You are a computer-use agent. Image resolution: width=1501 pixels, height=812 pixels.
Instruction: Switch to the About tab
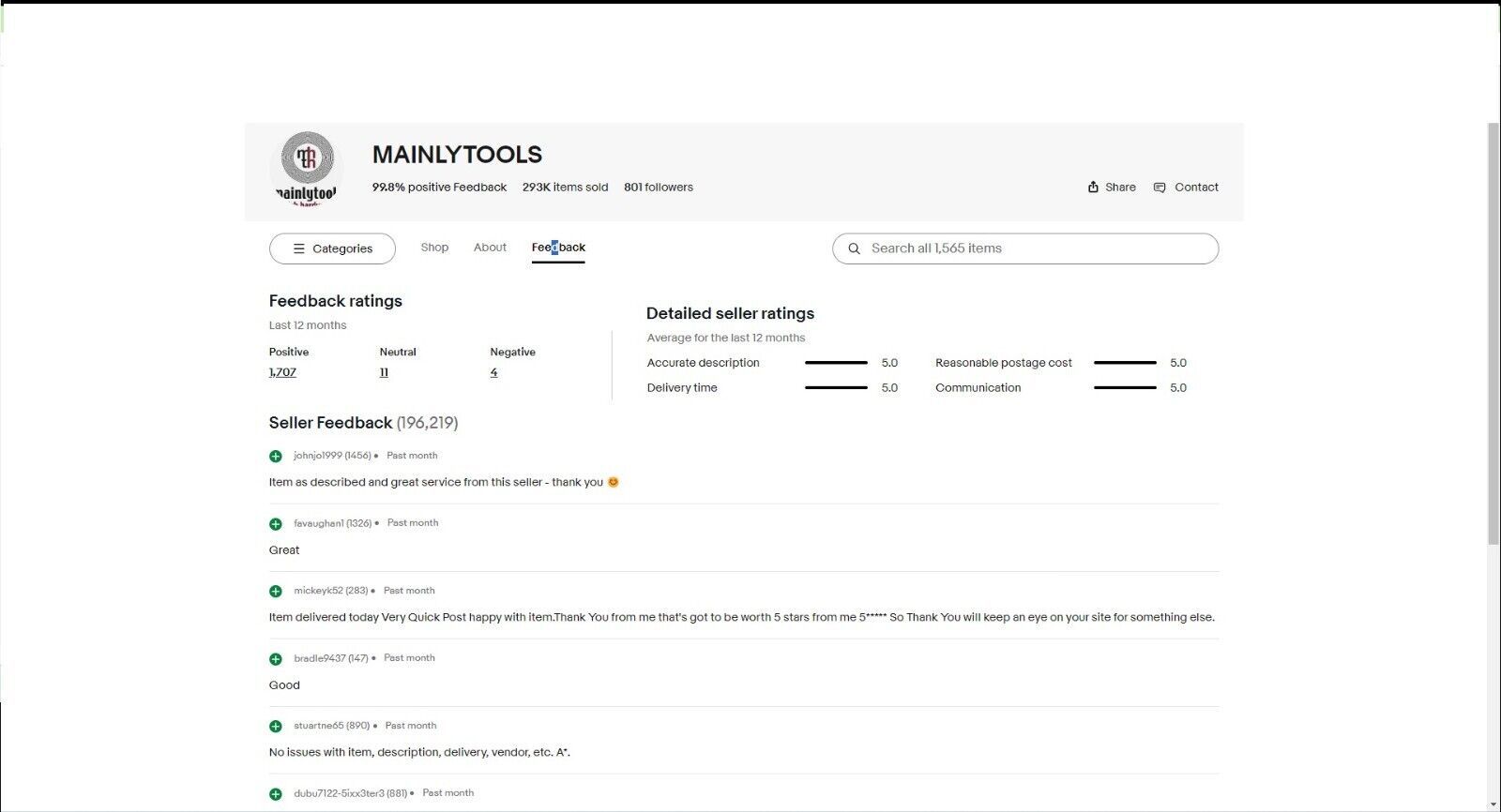(490, 248)
